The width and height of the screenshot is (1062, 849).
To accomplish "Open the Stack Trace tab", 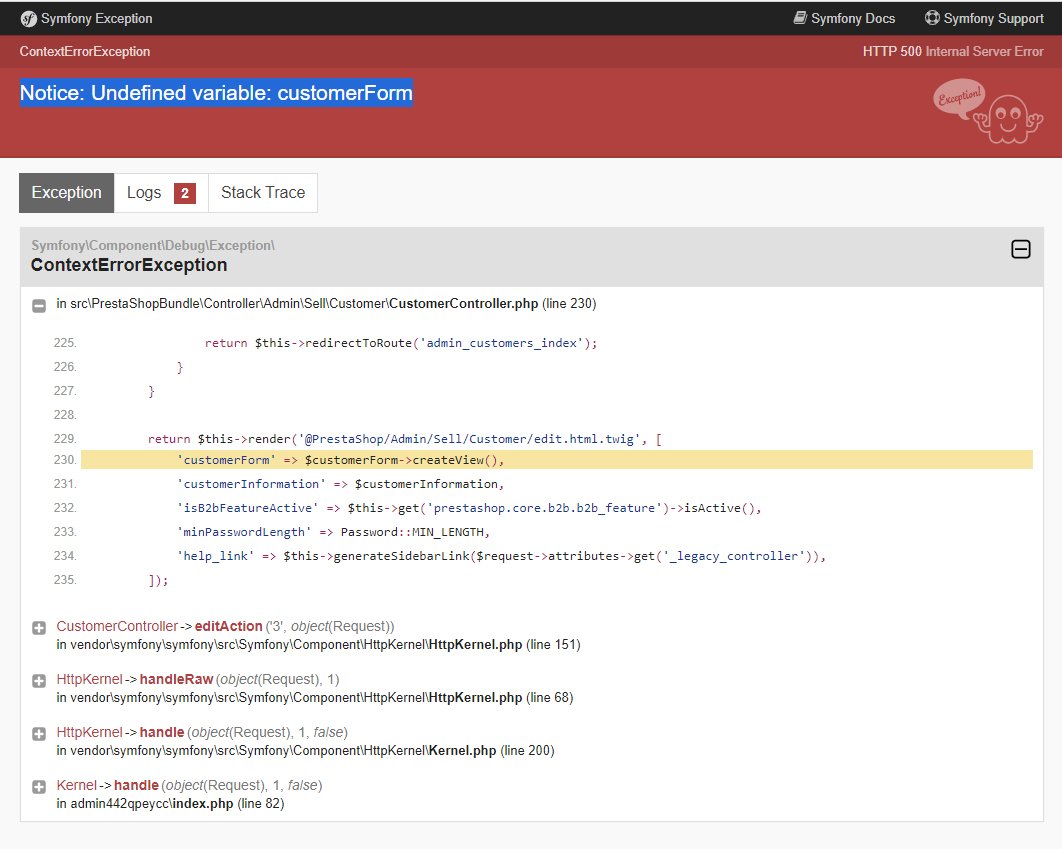I will click(263, 193).
